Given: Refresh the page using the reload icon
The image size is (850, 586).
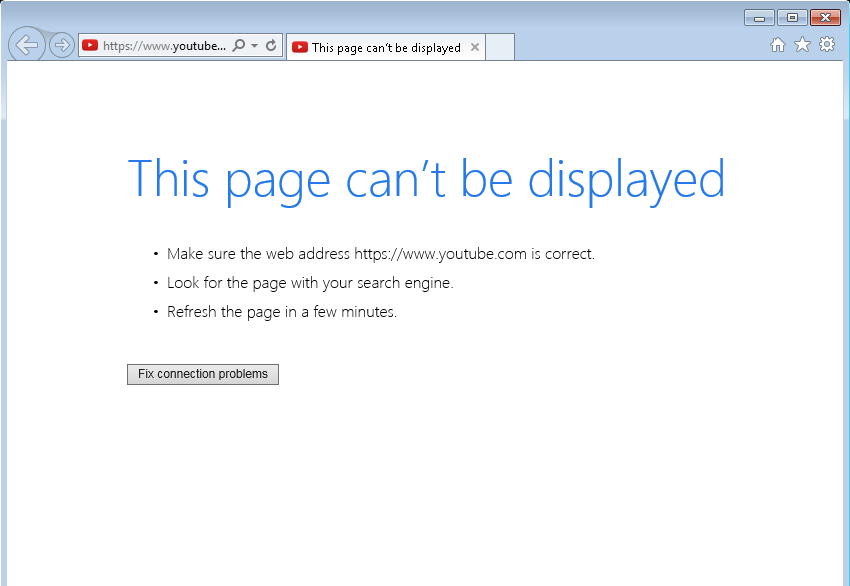Looking at the screenshot, I should [271, 46].
